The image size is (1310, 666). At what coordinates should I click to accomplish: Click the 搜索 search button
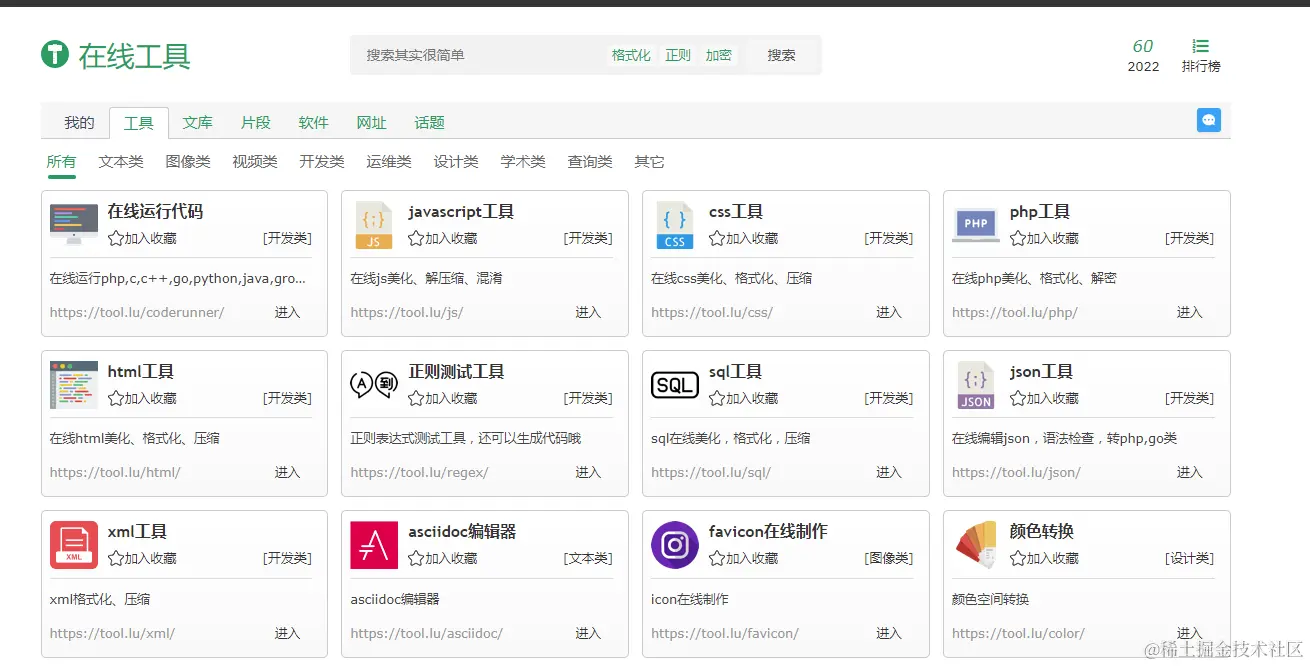pos(781,55)
